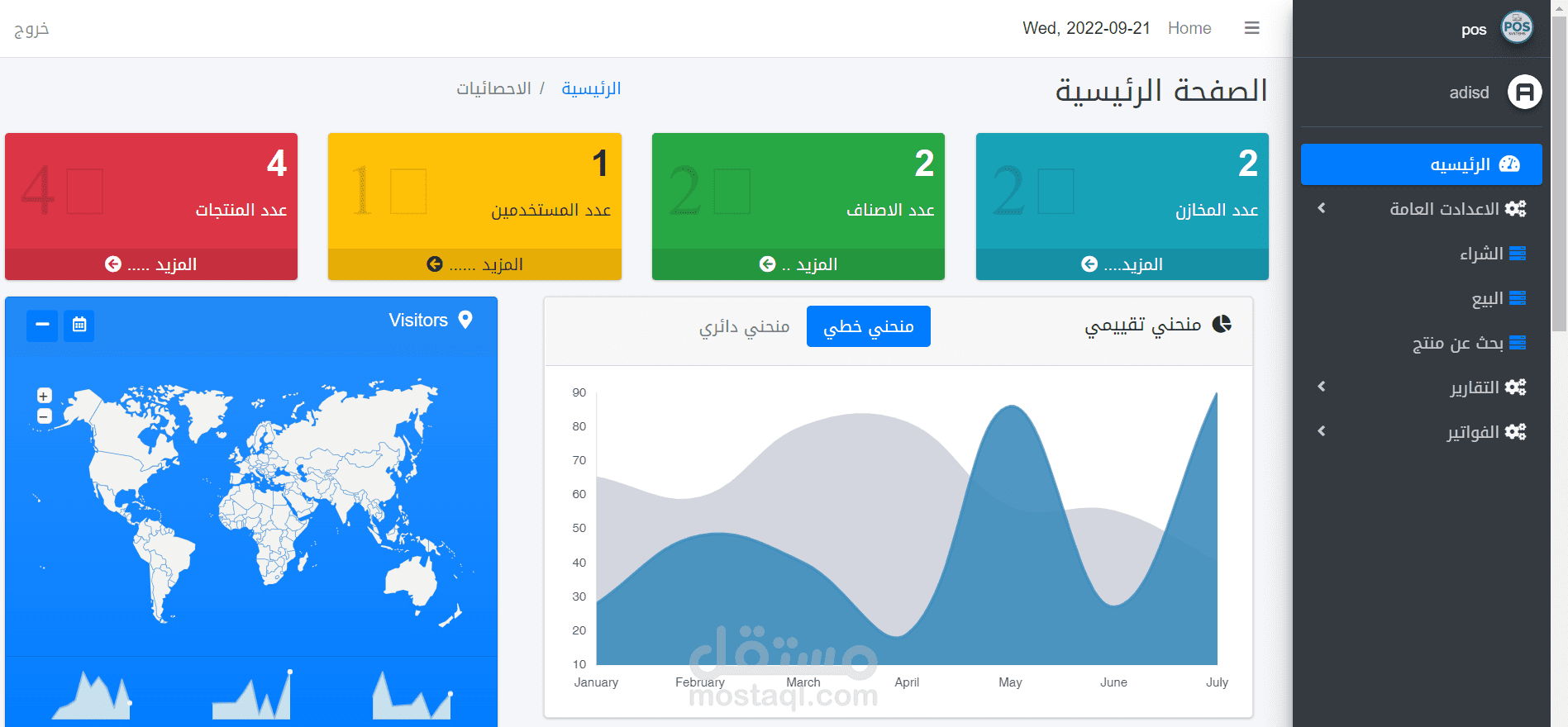Click خروج logout link
The height and width of the screenshot is (727, 1568).
point(31,29)
